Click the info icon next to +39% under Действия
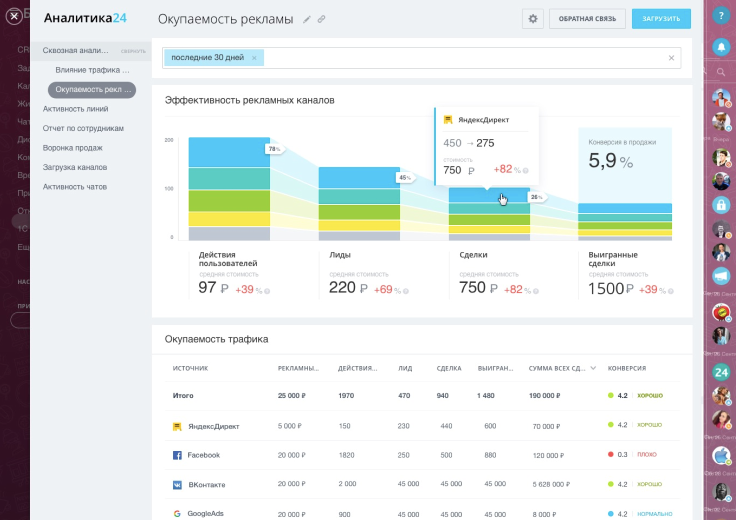 coord(267,291)
